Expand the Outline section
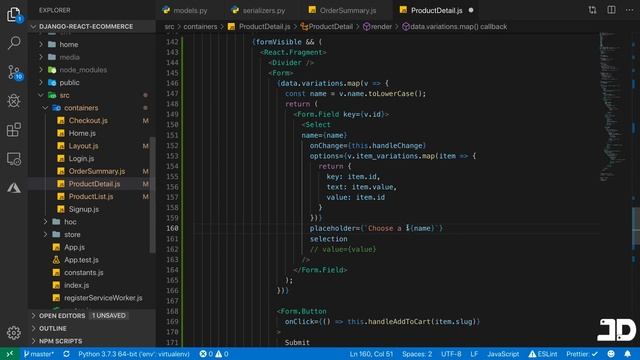The image size is (640, 360). coord(92,328)
